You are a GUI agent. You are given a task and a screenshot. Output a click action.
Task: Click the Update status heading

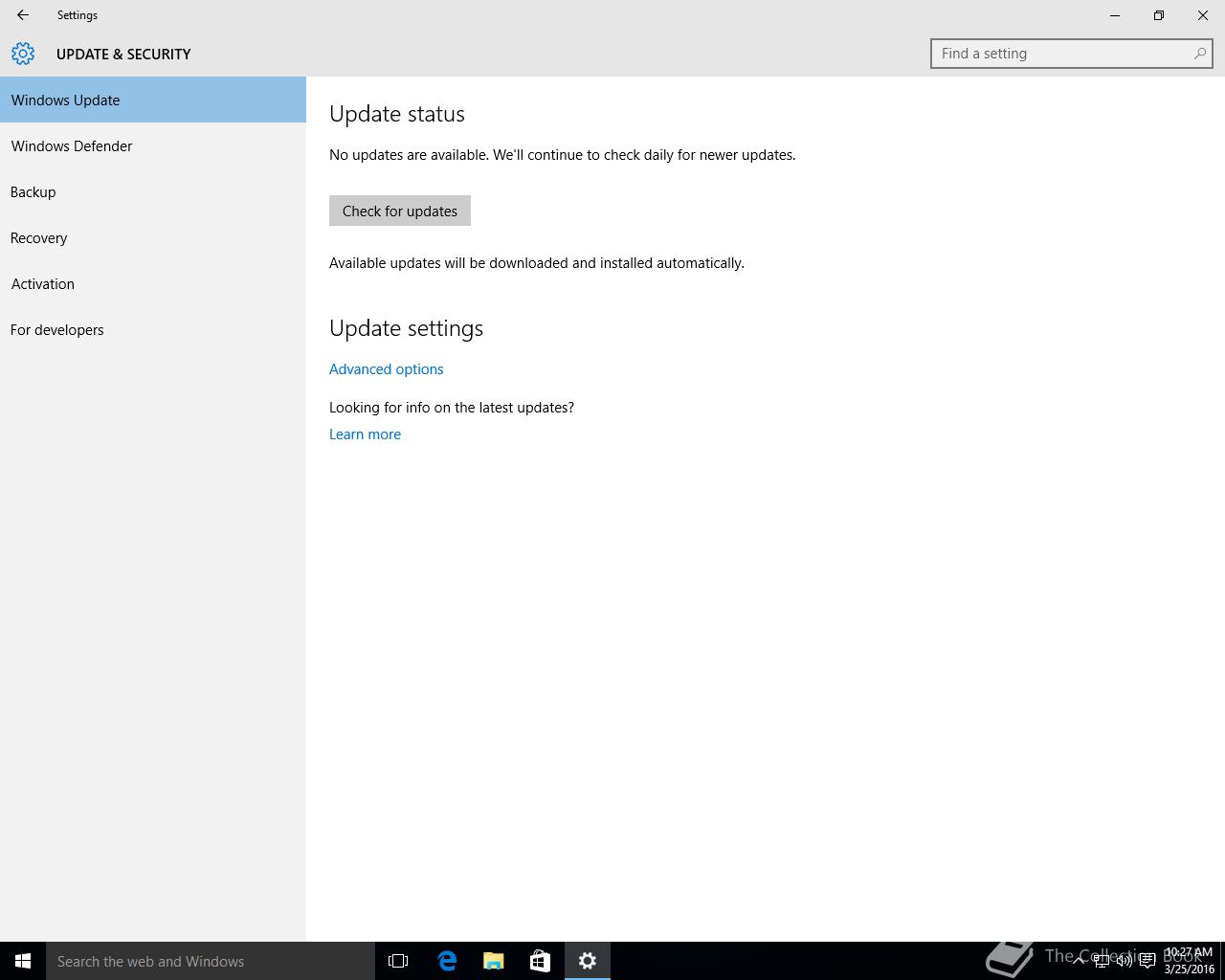coord(397,114)
